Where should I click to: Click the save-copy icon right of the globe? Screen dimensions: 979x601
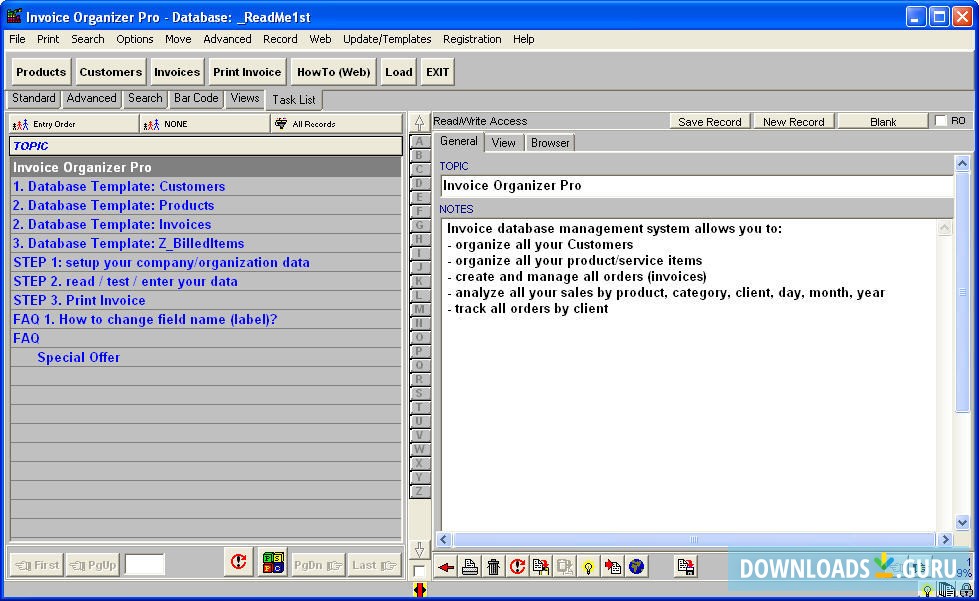(x=686, y=567)
